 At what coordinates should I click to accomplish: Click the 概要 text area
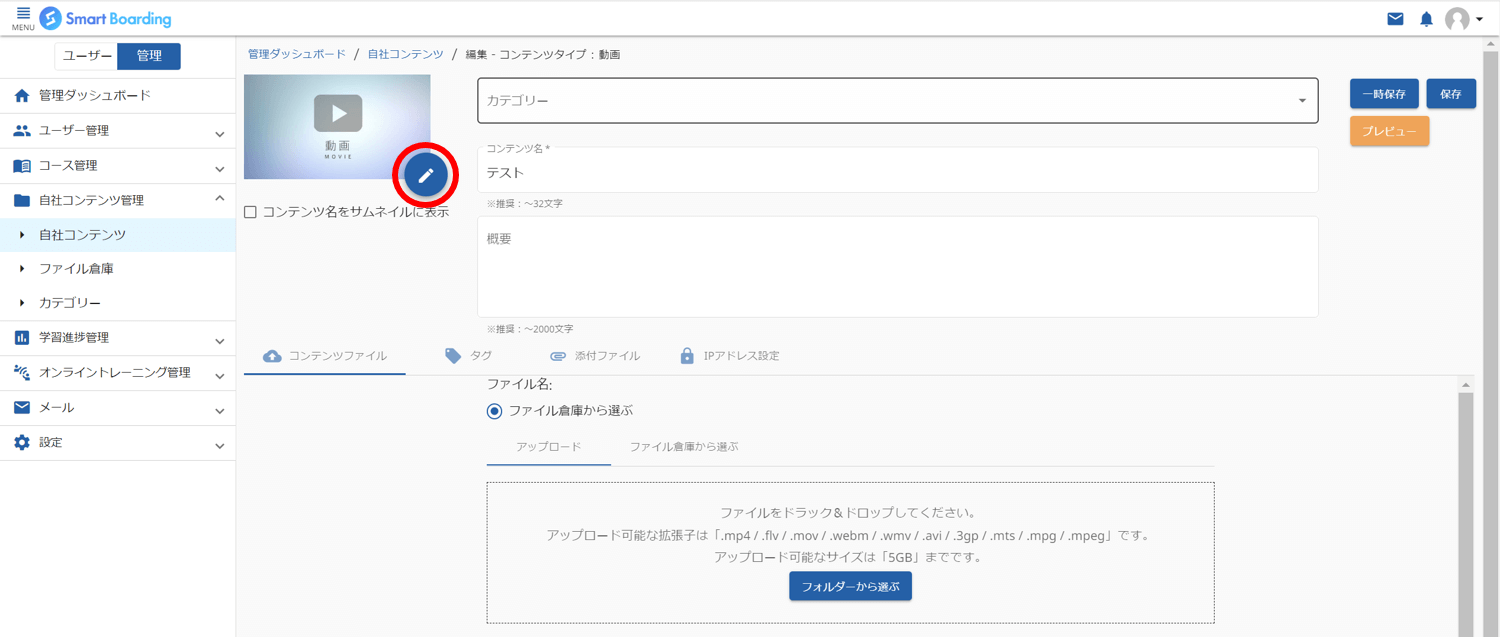click(x=897, y=267)
